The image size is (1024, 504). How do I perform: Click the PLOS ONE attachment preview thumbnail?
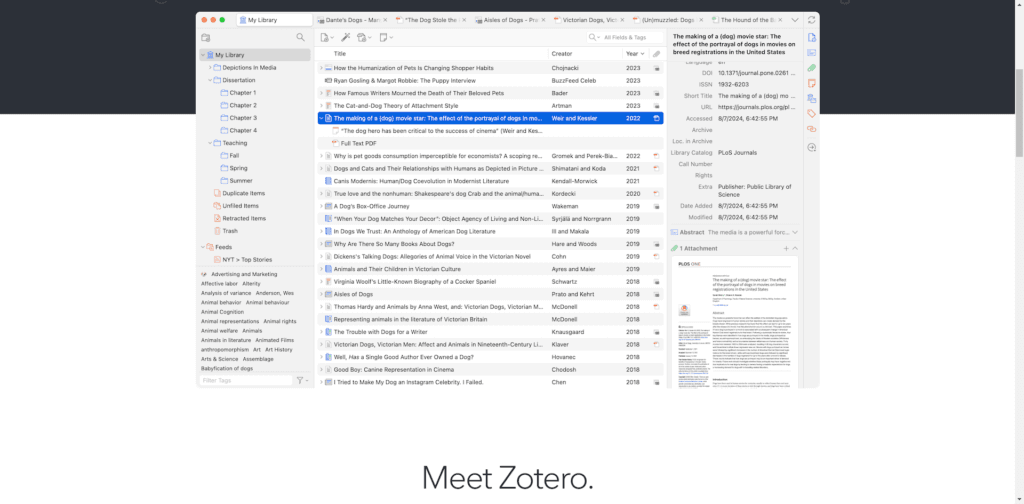[x=735, y=322]
